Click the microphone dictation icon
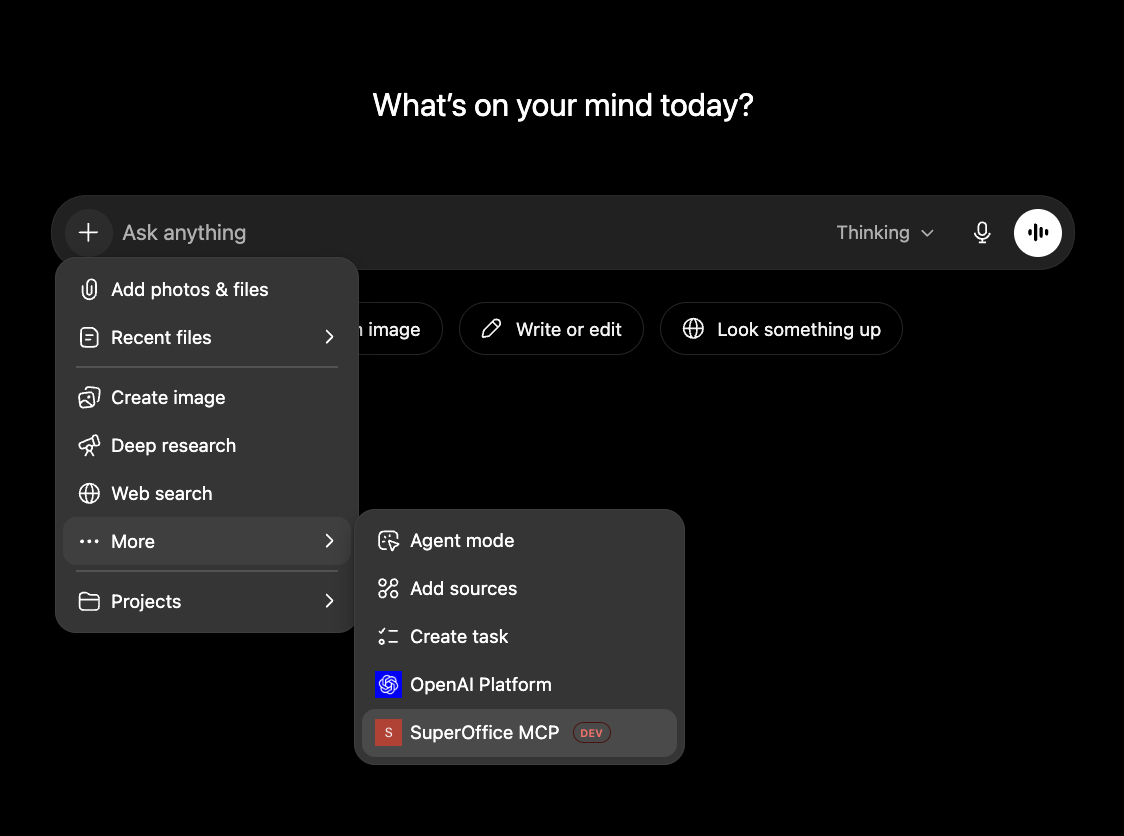1124x836 pixels. click(x=982, y=232)
